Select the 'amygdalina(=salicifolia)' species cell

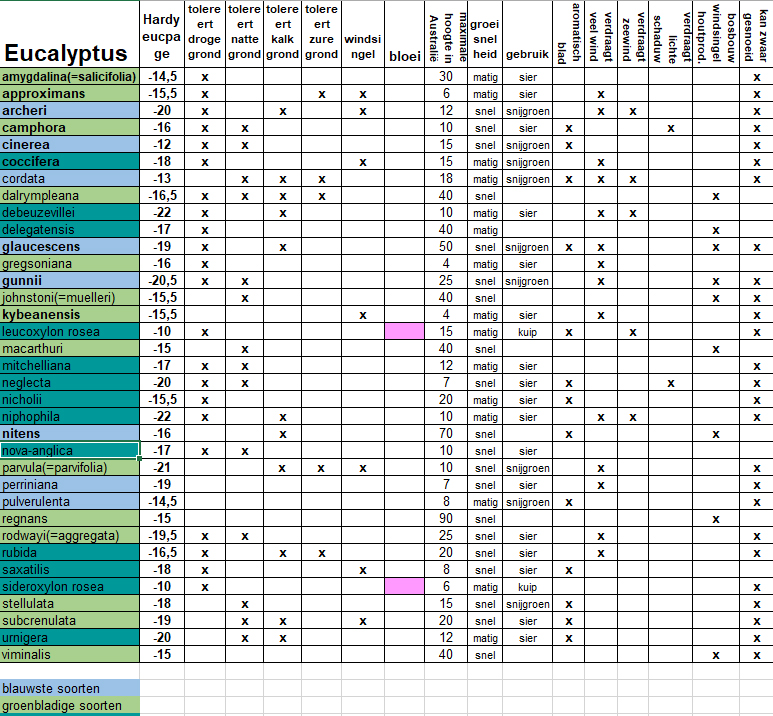tap(70, 77)
